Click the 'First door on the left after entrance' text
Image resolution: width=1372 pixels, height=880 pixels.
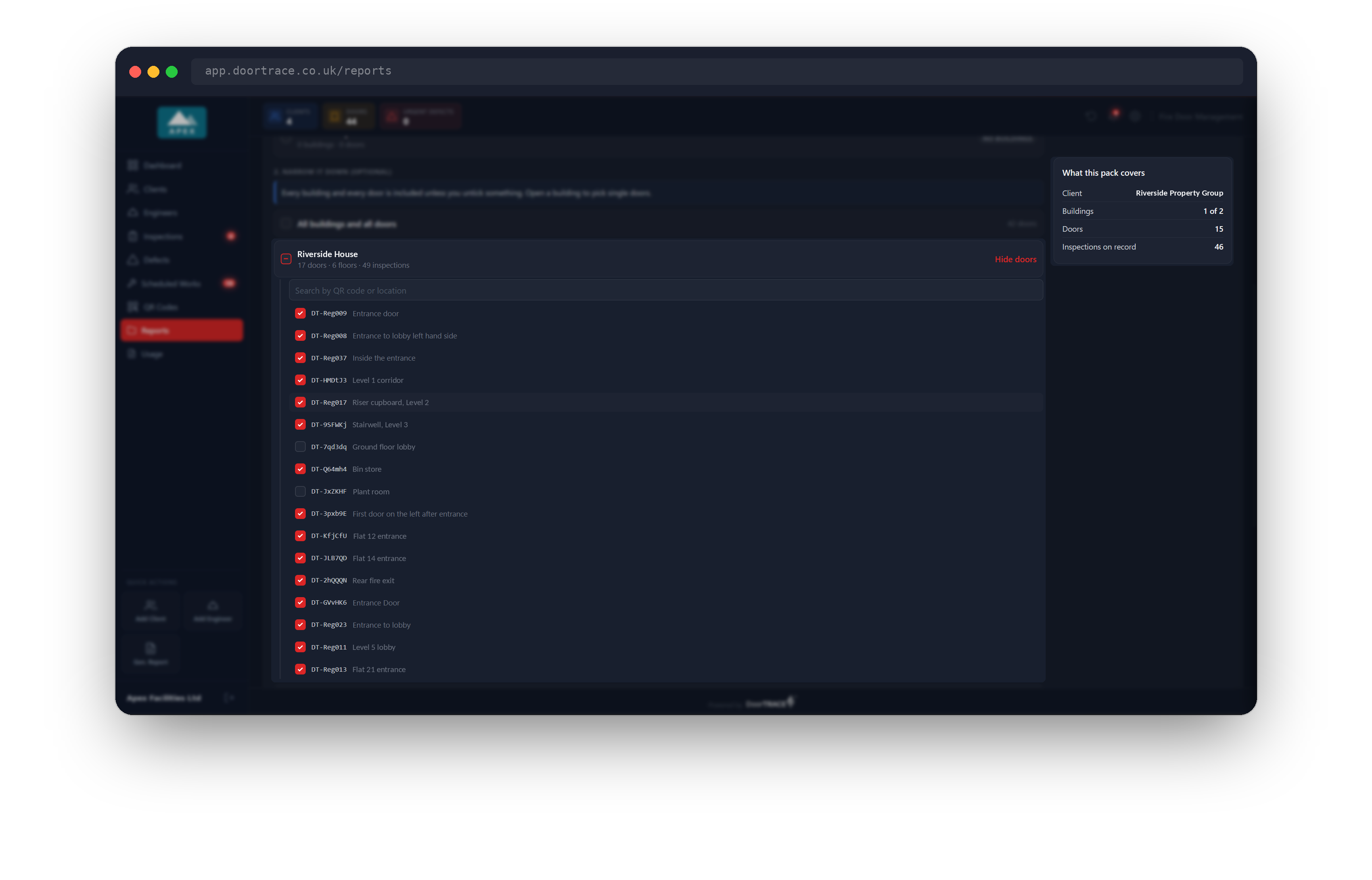[x=410, y=514]
